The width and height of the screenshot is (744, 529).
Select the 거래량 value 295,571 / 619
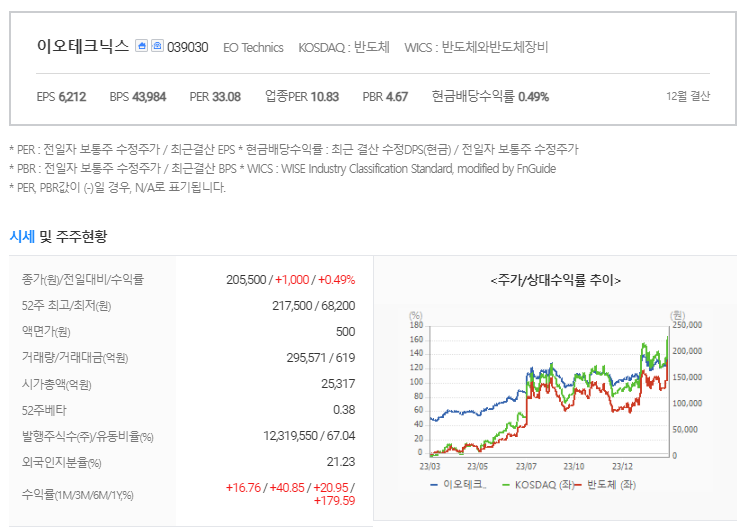[x=321, y=358]
